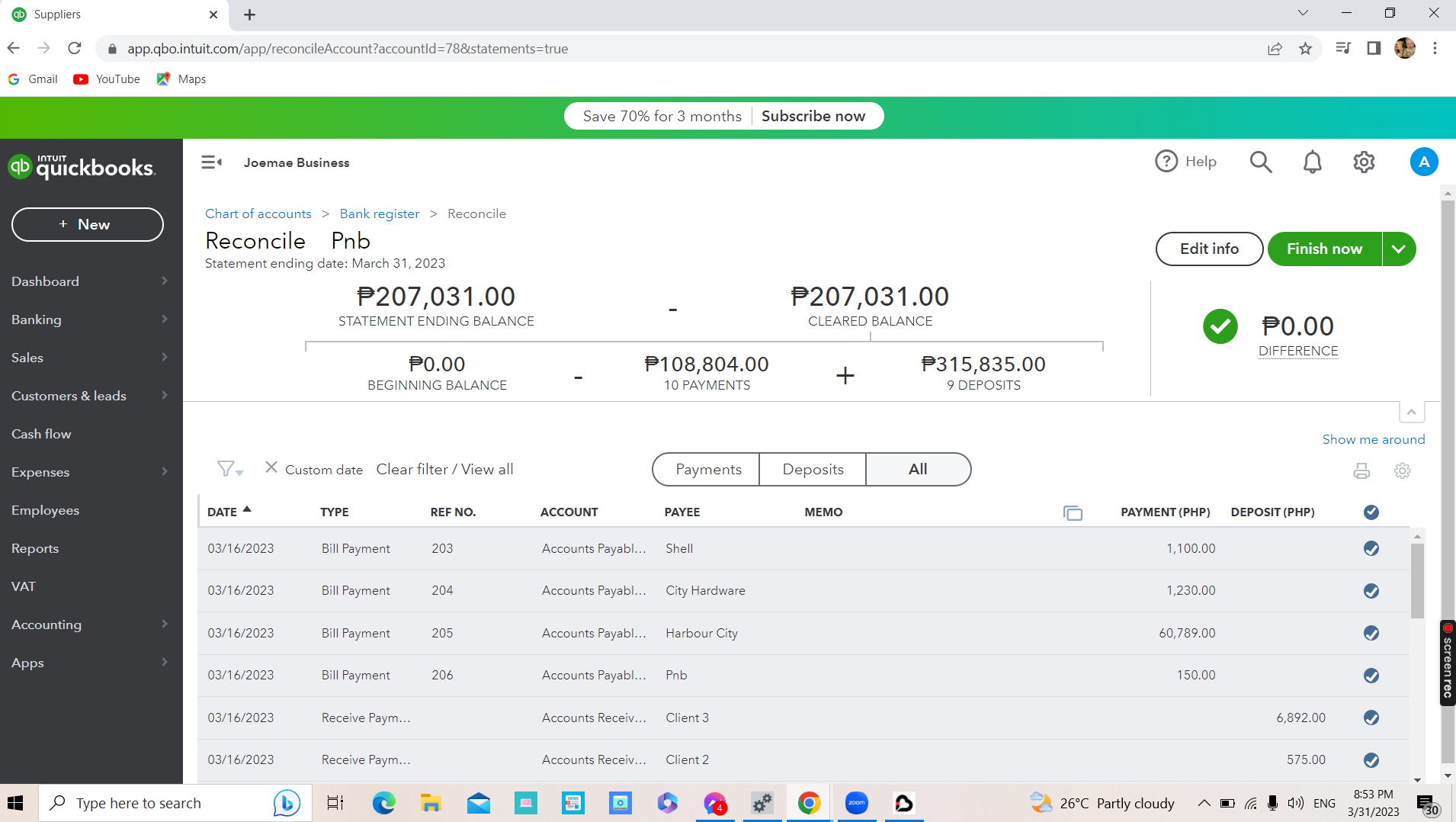The width and height of the screenshot is (1456, 822).
Task: Click the copy icon beside Memo column
Action: (x=1073, y=513)
